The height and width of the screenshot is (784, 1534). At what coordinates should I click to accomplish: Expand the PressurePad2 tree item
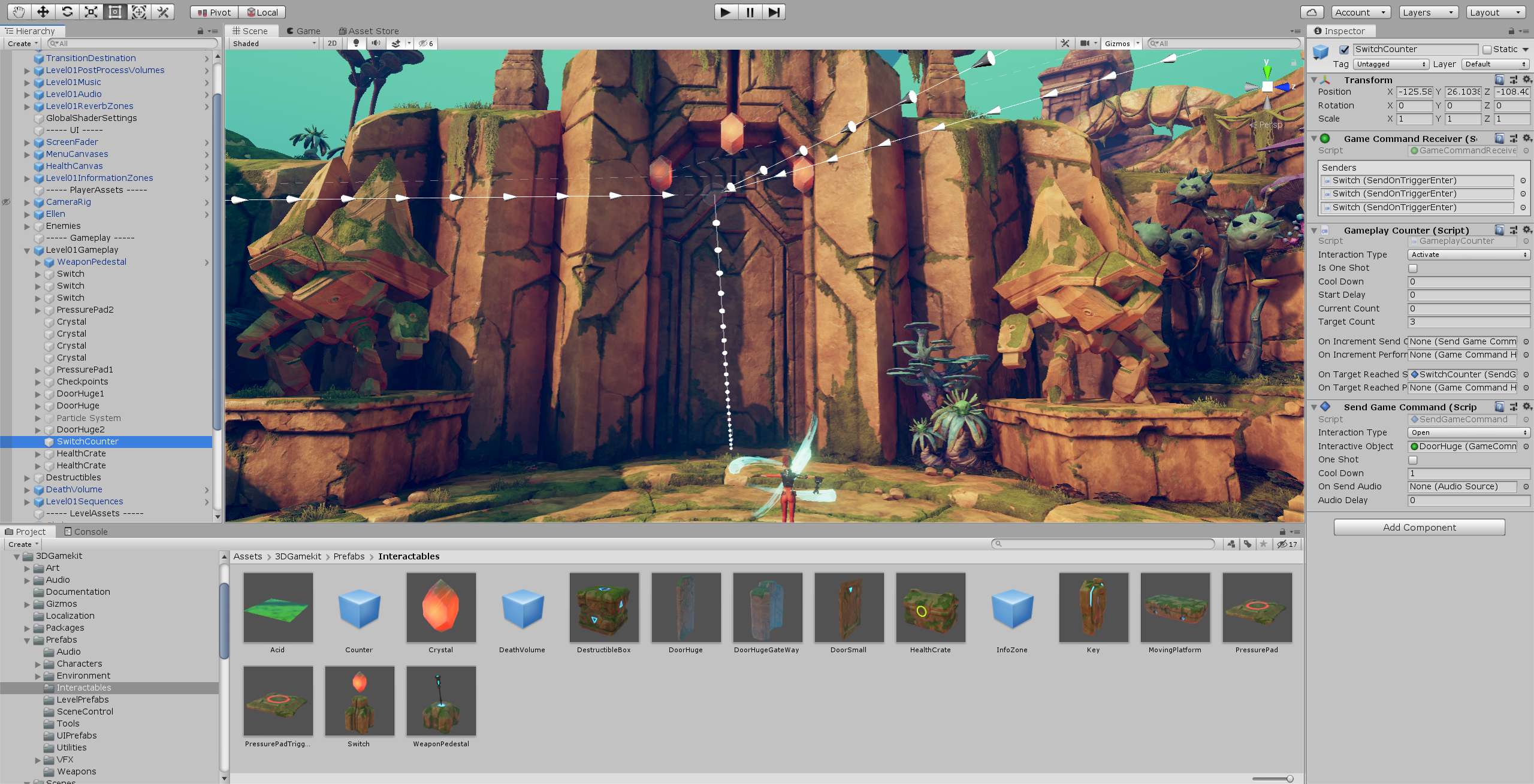coord(38,310)
